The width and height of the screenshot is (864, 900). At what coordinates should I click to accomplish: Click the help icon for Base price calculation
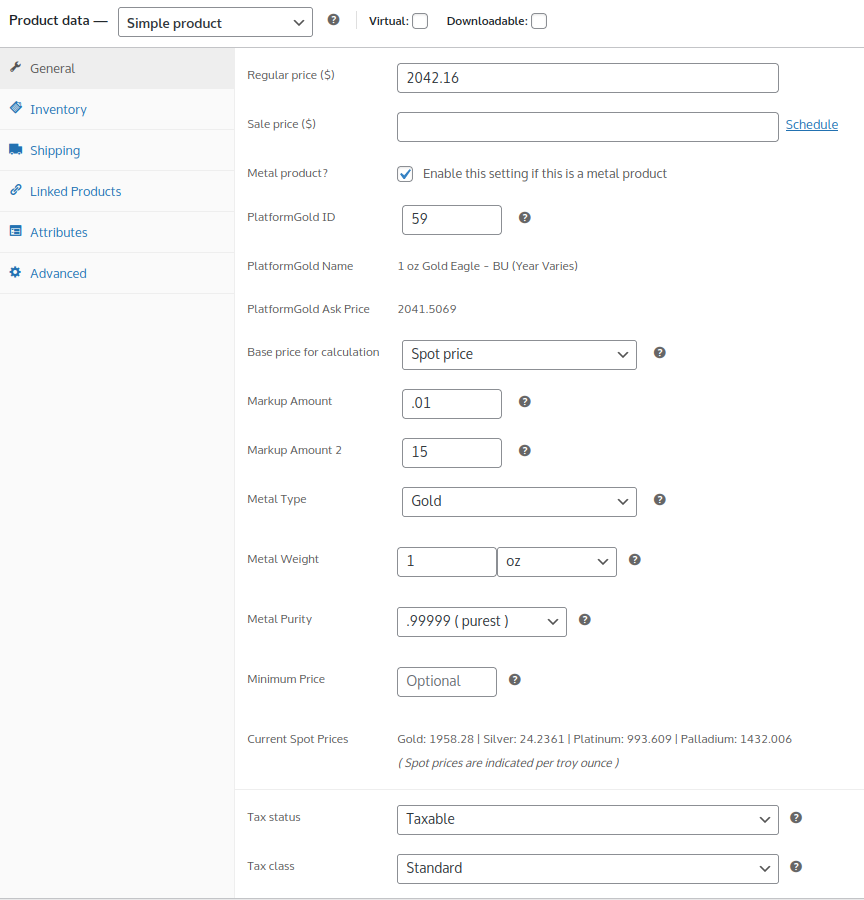point(660,353)
